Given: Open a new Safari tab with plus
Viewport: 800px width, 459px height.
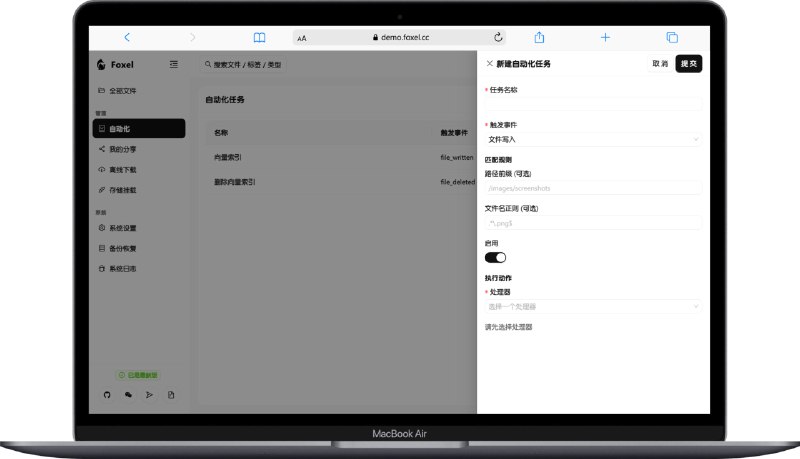Looking at the screenshot, I should (x=605, y=37).
